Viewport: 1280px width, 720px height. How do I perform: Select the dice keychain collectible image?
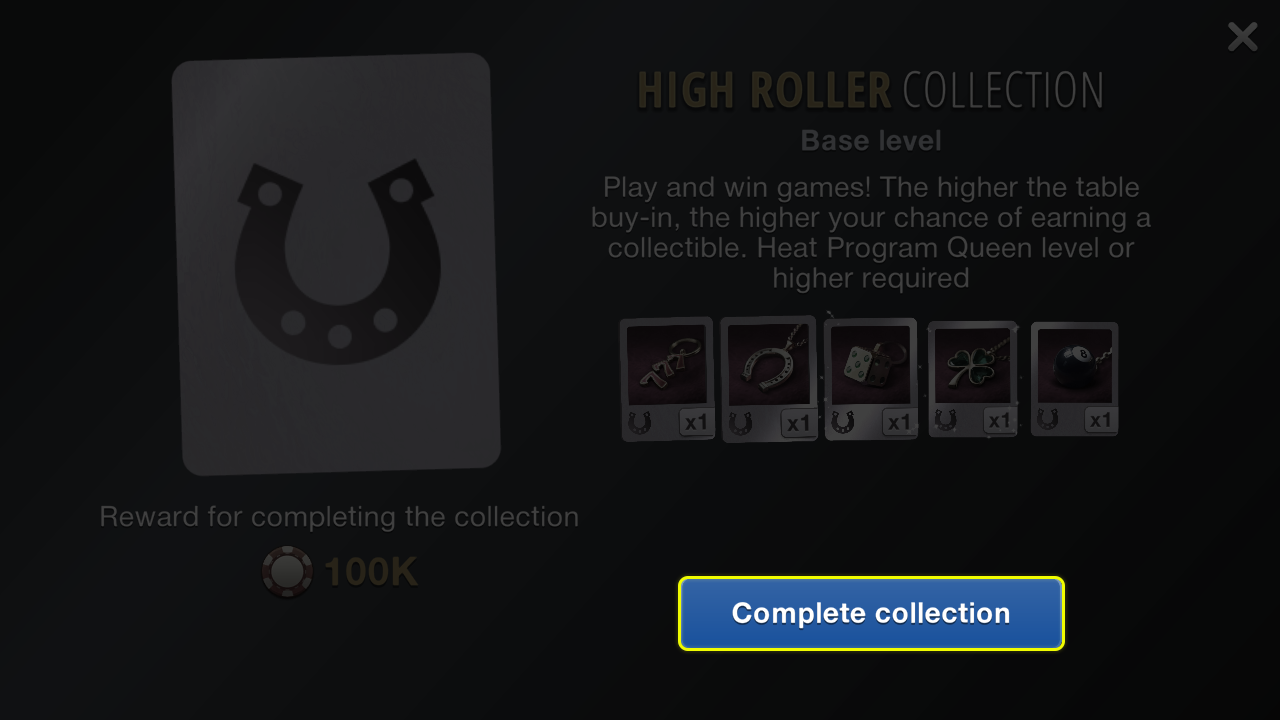tap(870, 365)
